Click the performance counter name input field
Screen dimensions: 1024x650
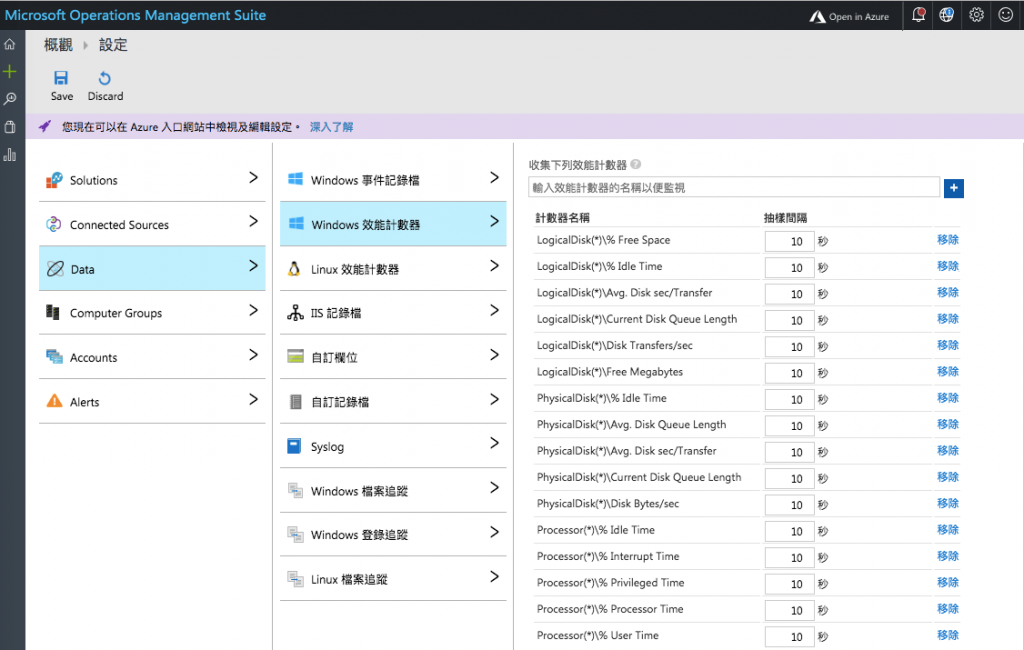tap(734, 187)
